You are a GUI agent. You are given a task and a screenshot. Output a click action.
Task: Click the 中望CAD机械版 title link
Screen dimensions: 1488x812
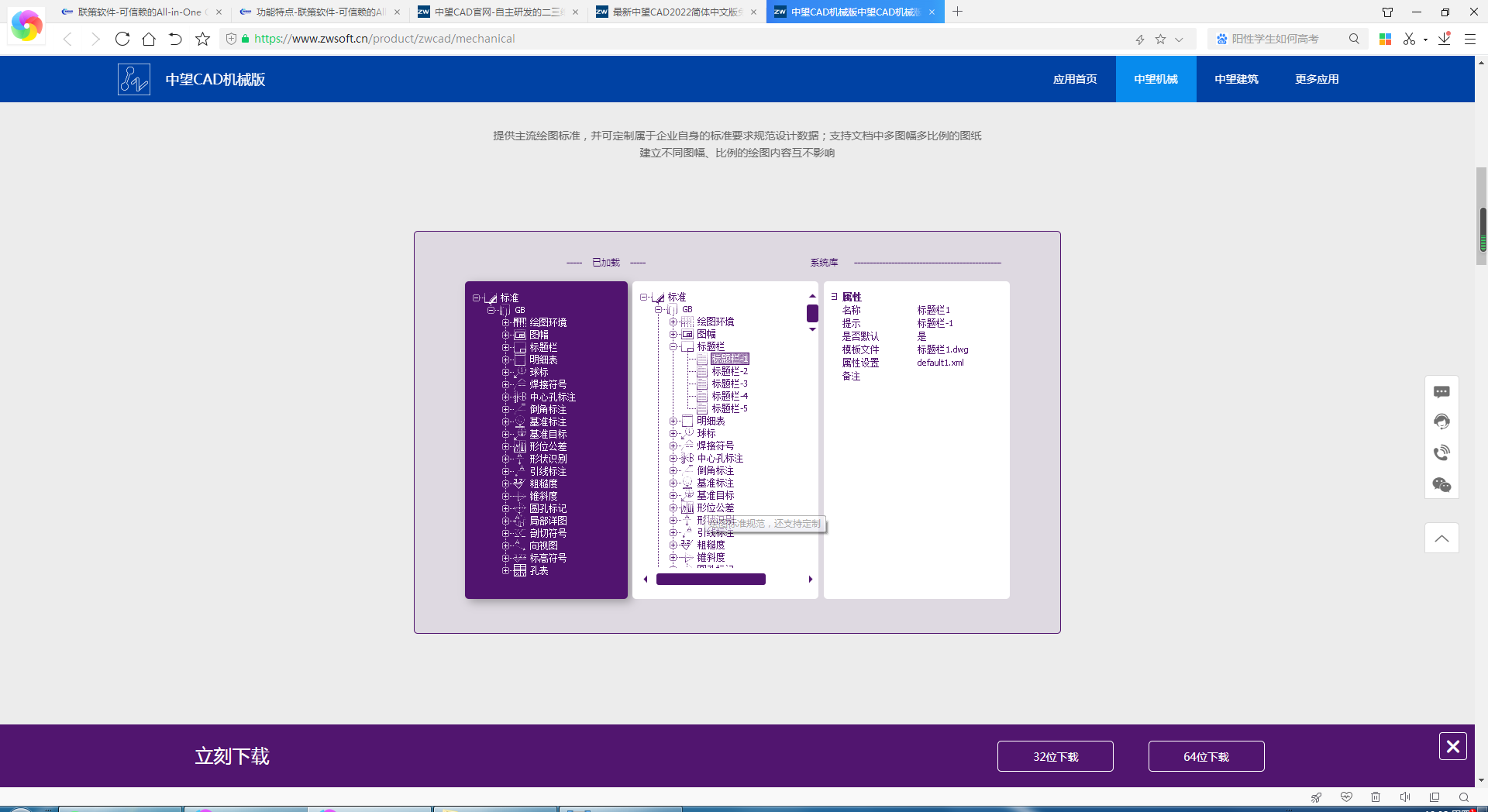click(215, 79)
